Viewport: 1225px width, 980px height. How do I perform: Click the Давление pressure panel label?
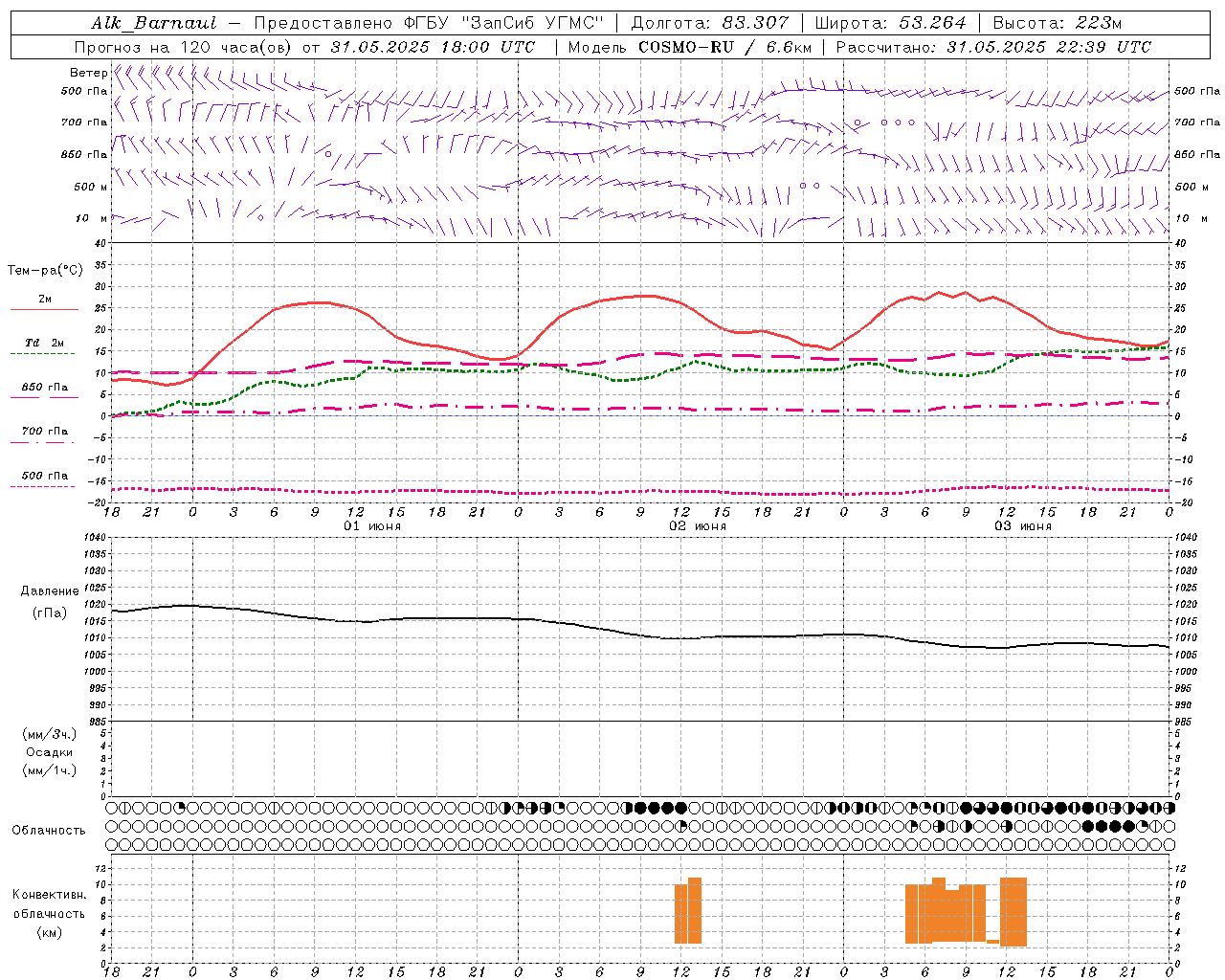point(50,591)
